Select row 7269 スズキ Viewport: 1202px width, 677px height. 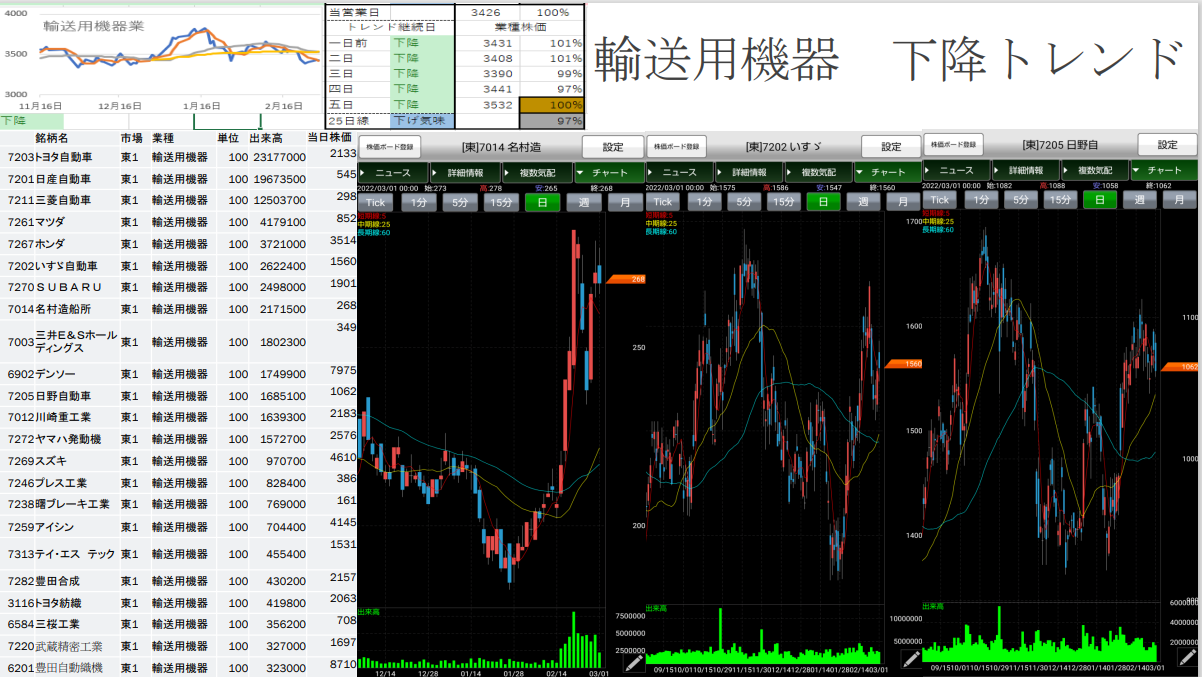[178, 461]
